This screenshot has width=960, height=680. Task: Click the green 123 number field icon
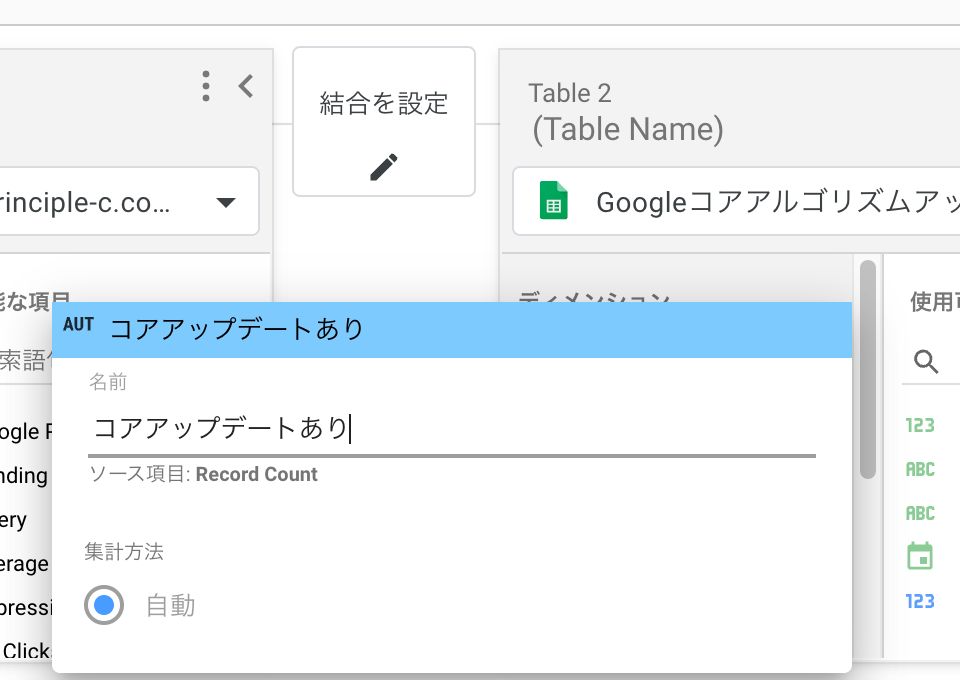[x=919, y=425]
